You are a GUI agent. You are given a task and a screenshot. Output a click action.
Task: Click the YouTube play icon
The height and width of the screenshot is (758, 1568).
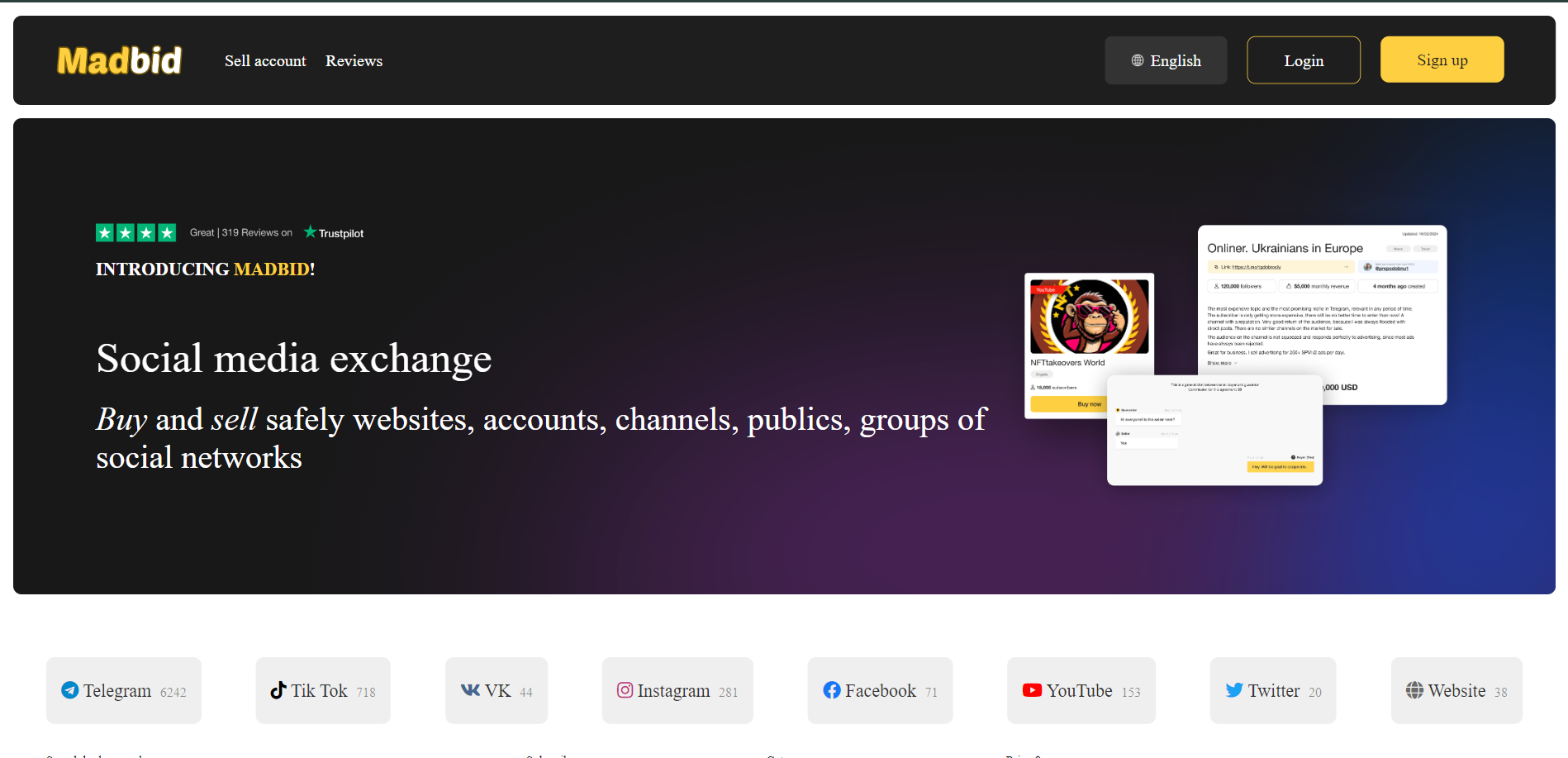[1032, 690]
